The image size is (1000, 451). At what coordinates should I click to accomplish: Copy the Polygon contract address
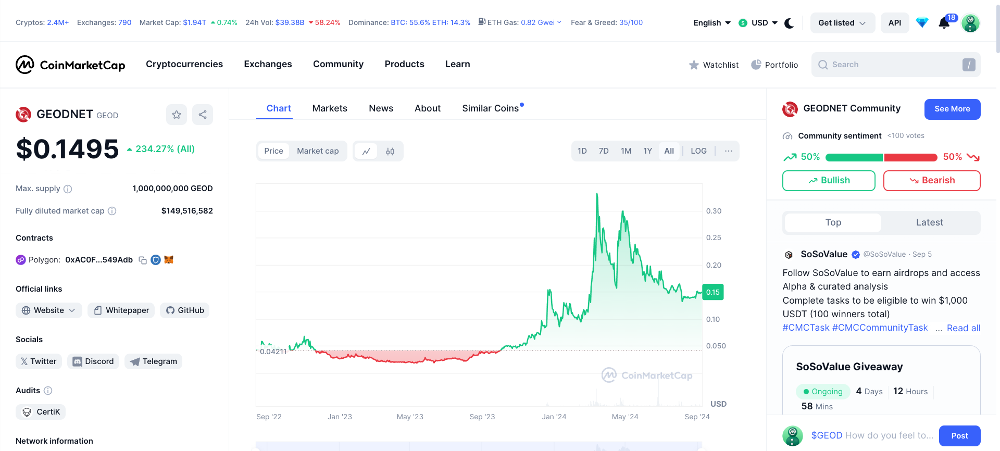143,260
